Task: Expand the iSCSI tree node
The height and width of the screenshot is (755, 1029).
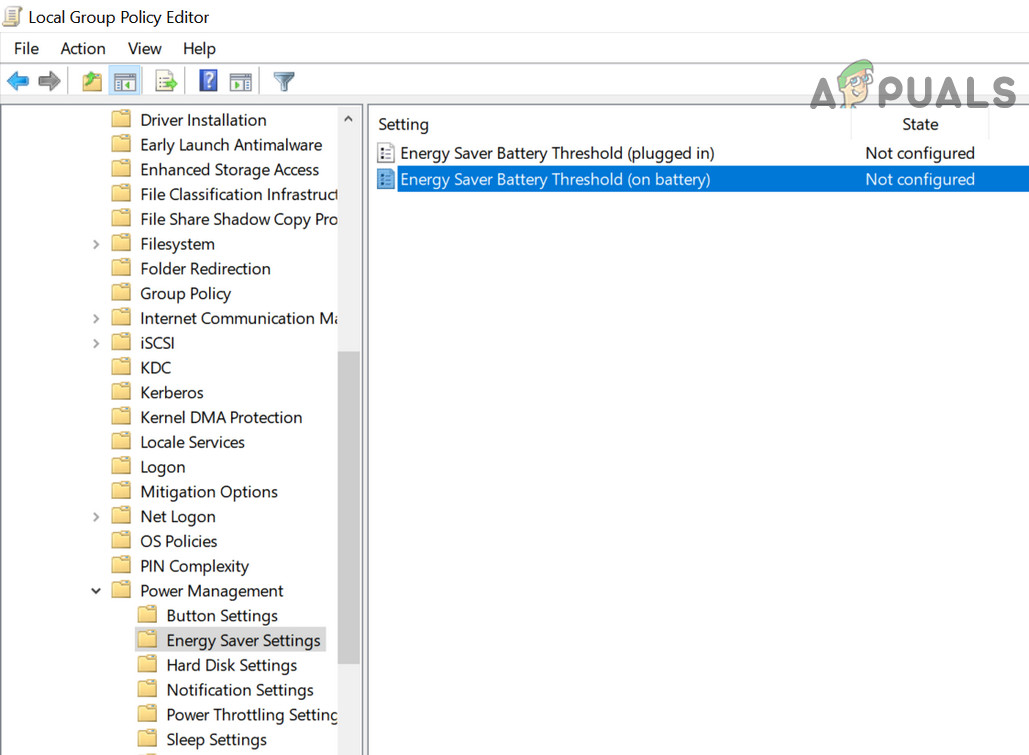Action: pos(96,343)
